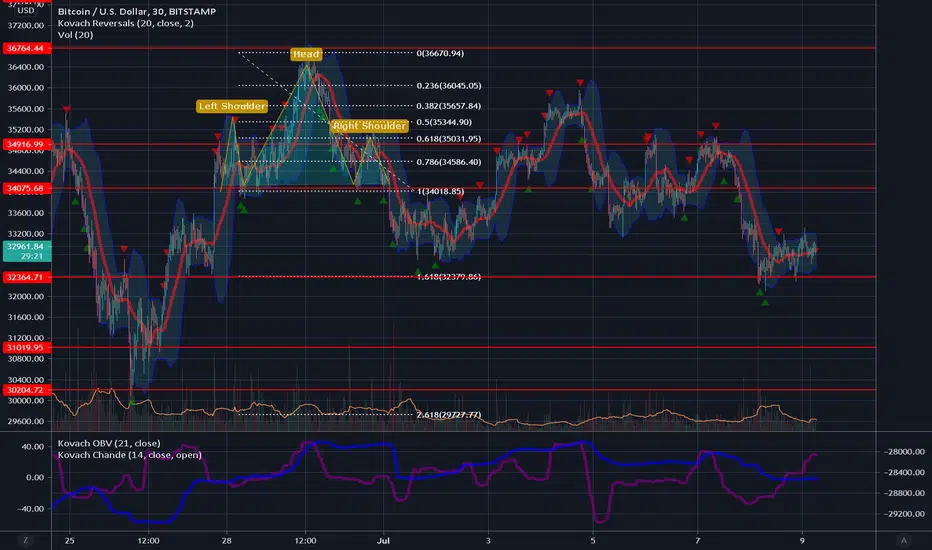Select the Kovach Reversals (20, close, 2) legend
The image size is (932, 550).
[x=125, y=23]
